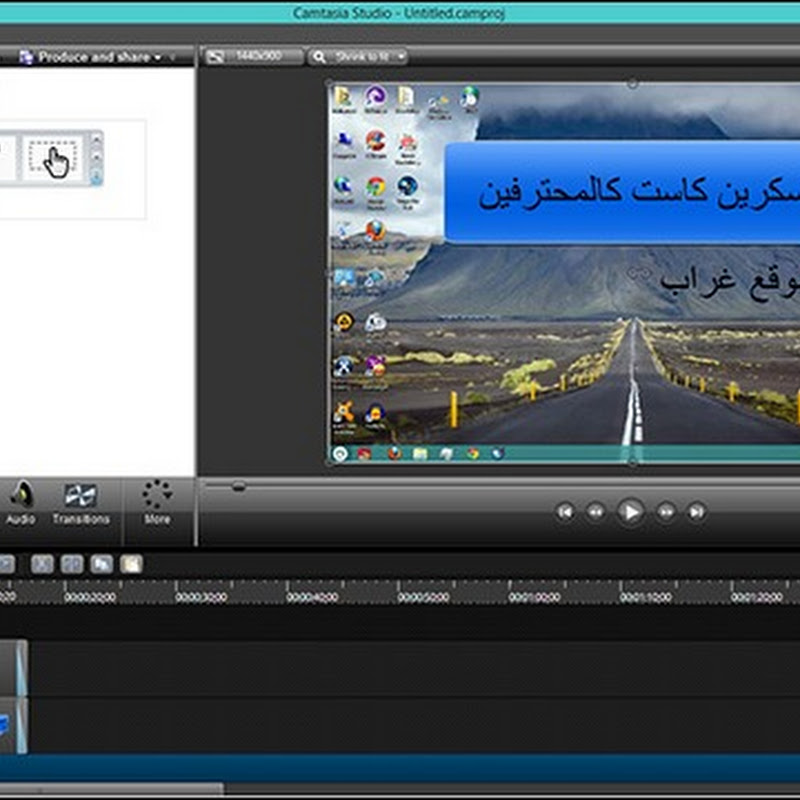
Task: Click the Copy icon in timeline toolbar
Action: (102, 564)
